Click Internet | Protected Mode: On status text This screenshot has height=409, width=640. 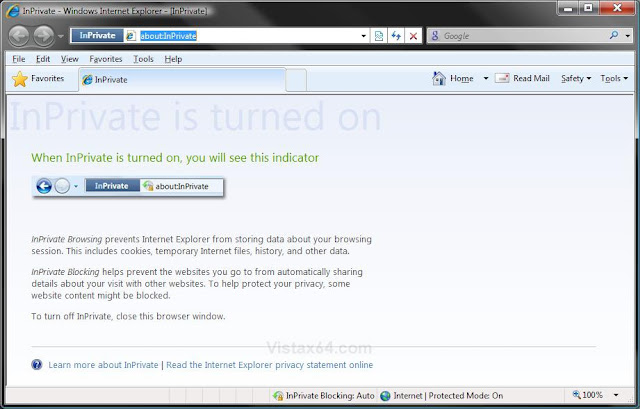pos(448,396)
